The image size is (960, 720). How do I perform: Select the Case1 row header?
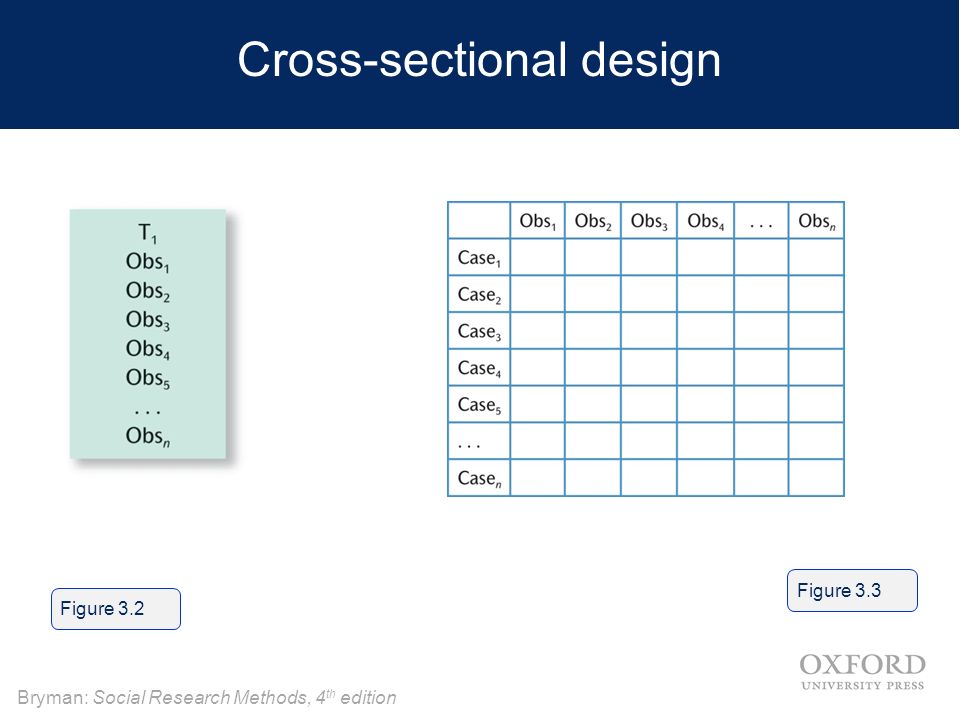(479, 258)
